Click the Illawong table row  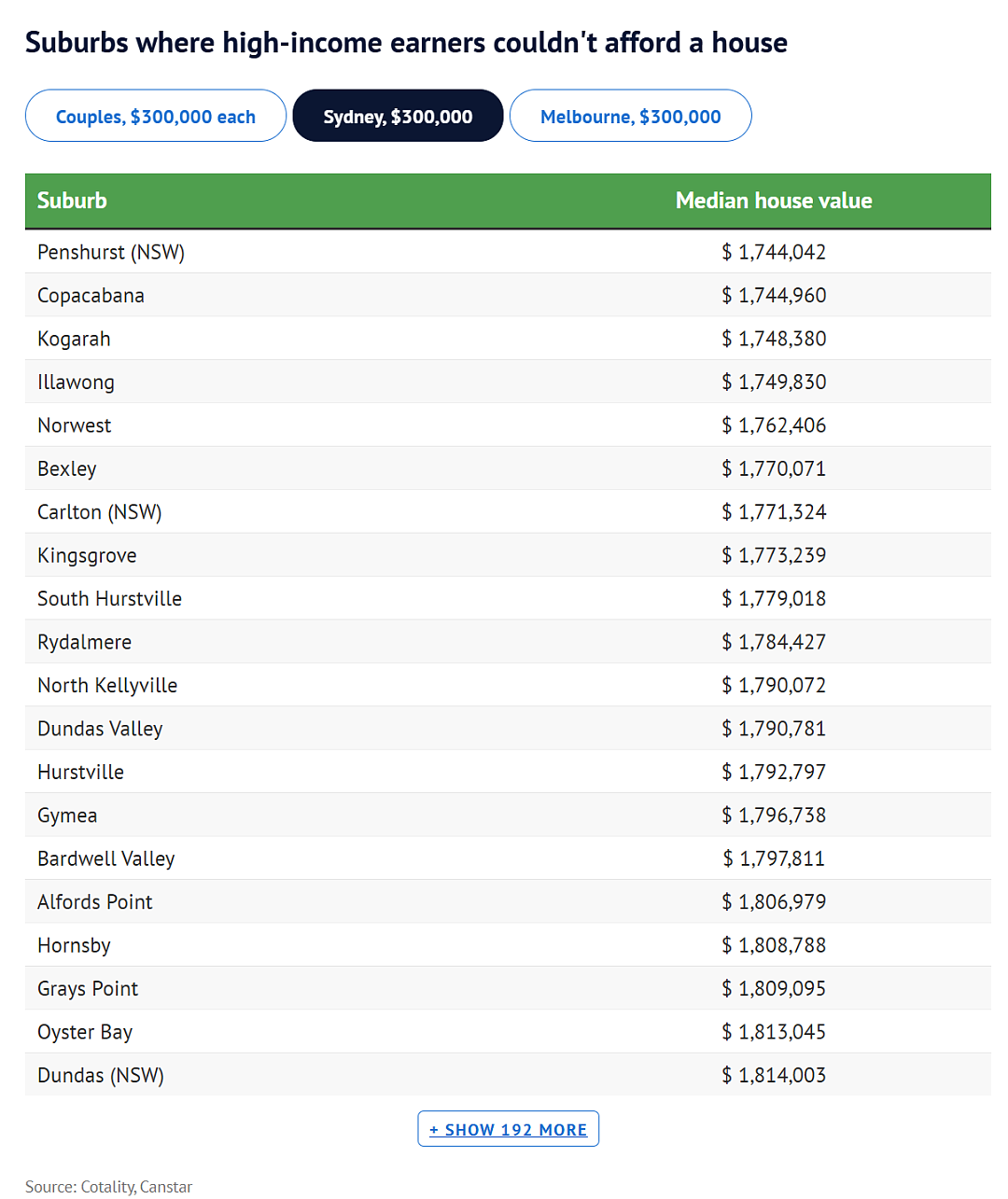tap(508, 382)
